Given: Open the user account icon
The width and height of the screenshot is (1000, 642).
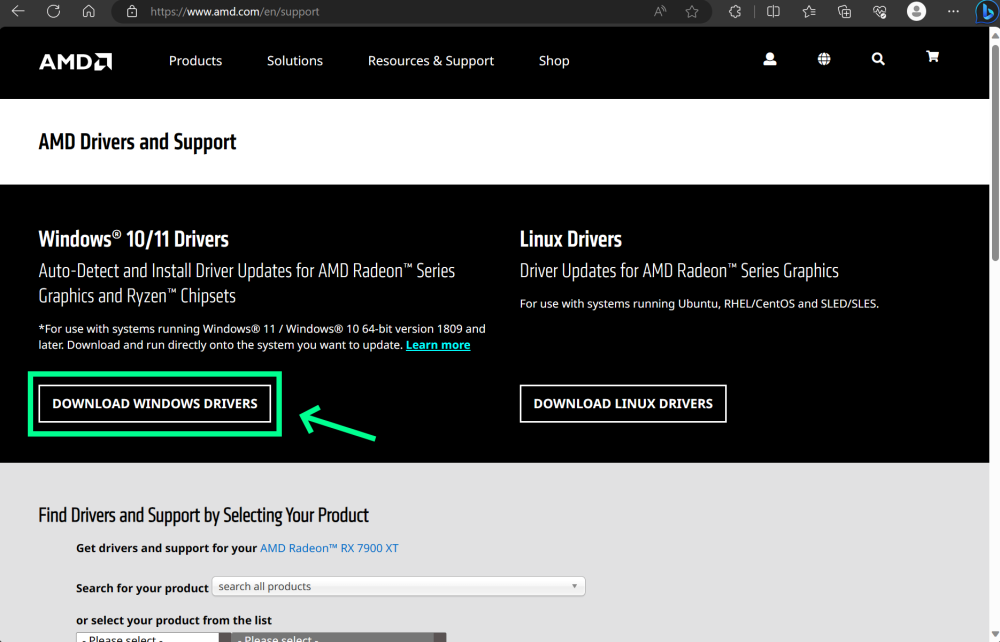Looking at the screenshot, I should point(770,59).
